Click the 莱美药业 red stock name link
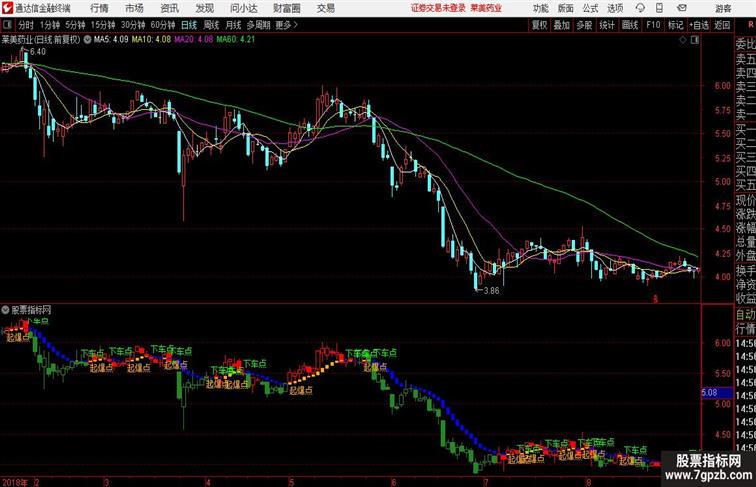756x487 pixels. coord(486,8)
